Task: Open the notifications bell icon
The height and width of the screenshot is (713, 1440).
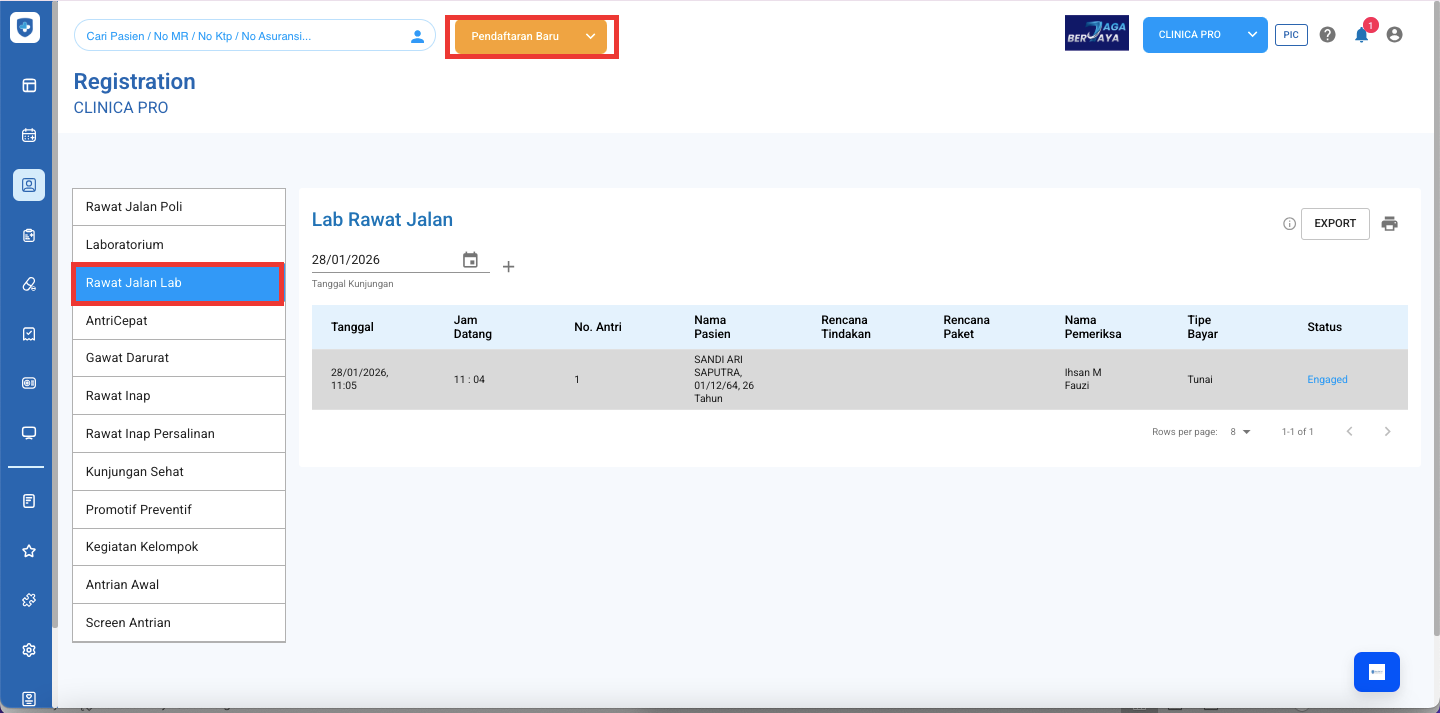Action: pyautogui.click(x=1361, y=35)
